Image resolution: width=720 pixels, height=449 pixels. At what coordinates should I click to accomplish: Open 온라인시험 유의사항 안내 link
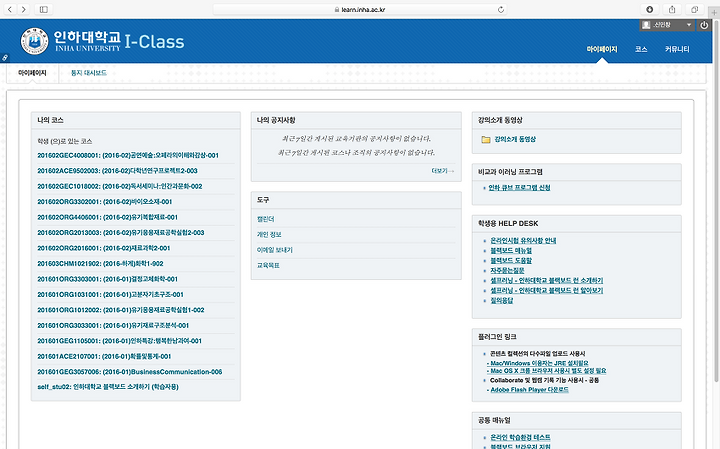click(523, 241)
